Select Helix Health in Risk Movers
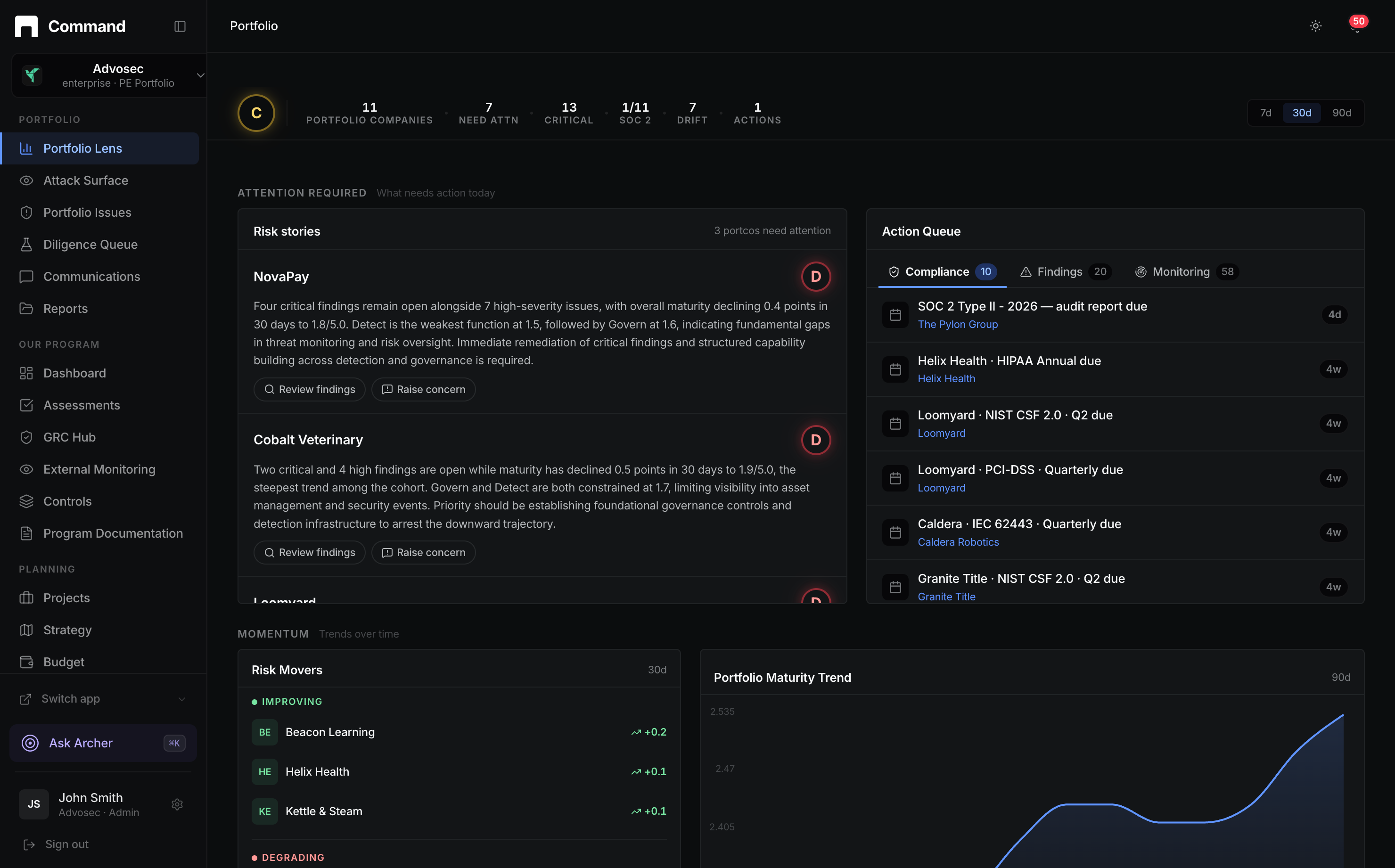The image size is (1395, 868). coord(459,772)
